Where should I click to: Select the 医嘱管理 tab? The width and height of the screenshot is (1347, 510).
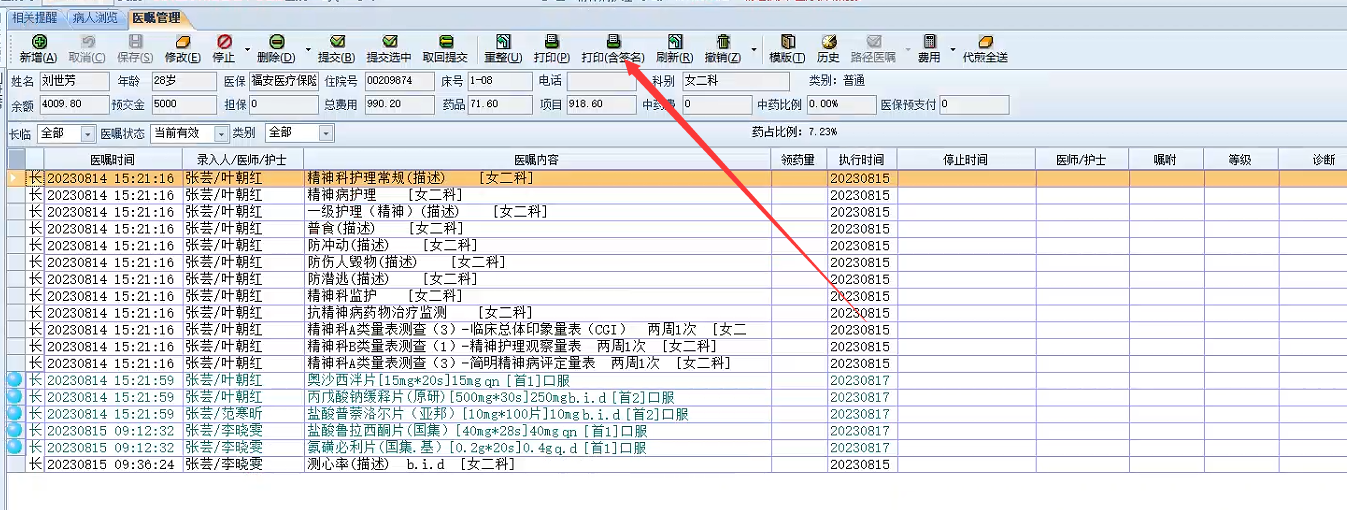coord(159,18)
